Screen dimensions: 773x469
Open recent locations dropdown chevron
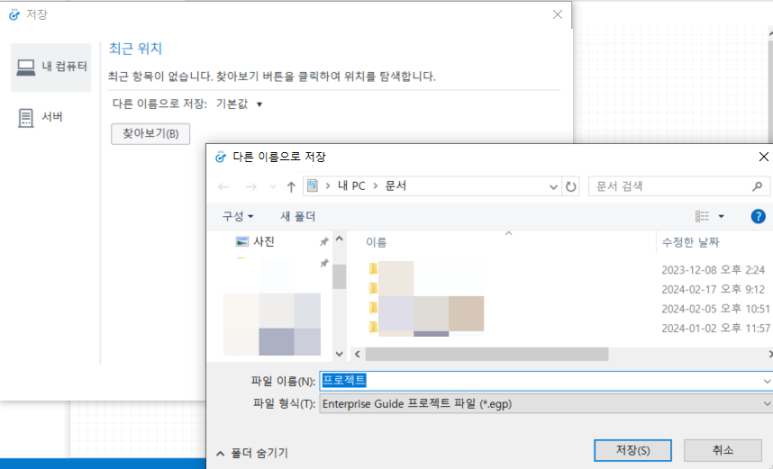(273, 187)
